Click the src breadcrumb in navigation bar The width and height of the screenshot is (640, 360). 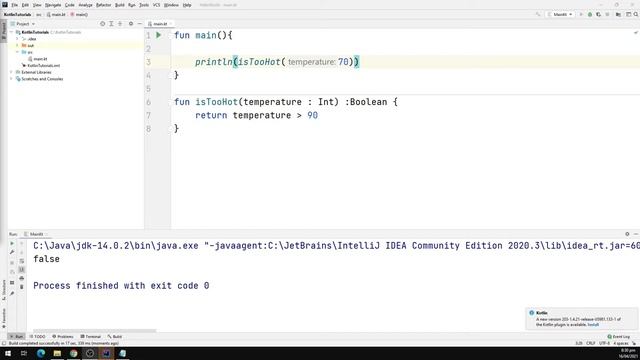(39, 14)
